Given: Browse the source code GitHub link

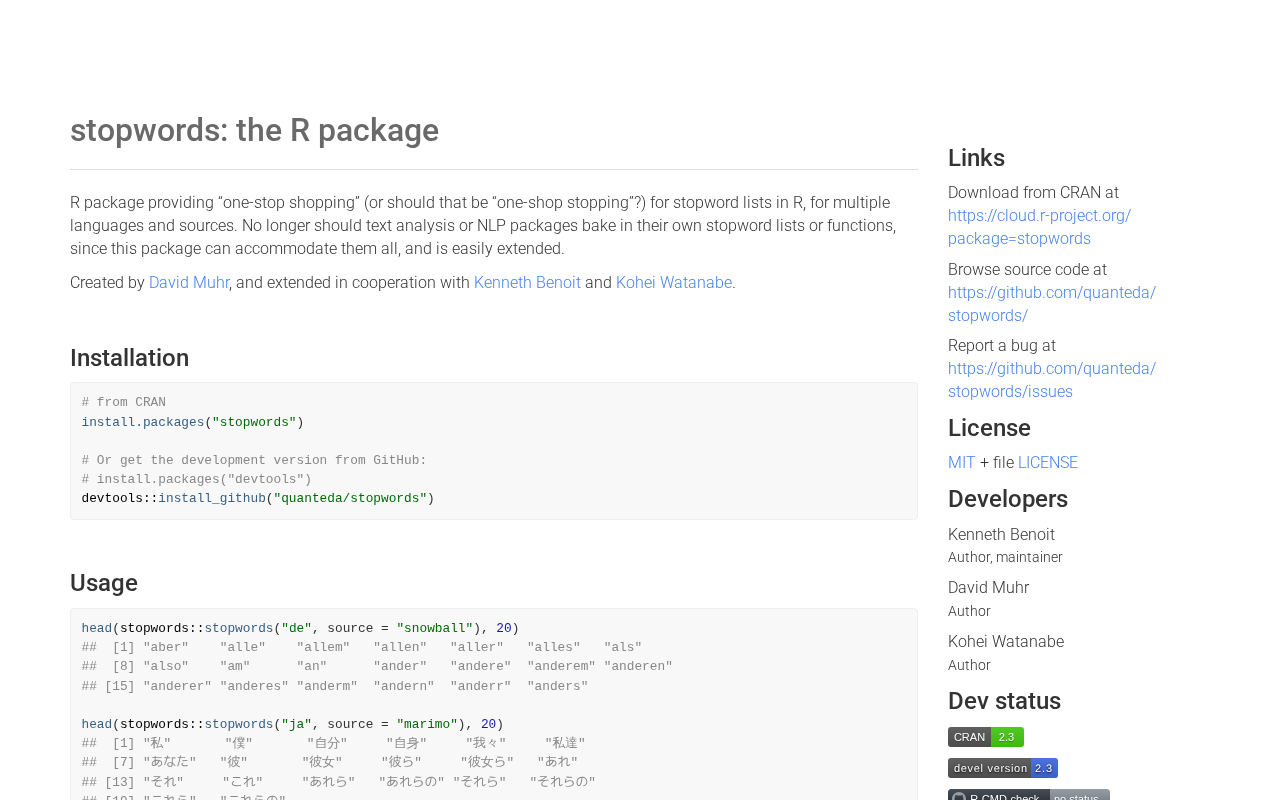Looking at the screenshot, I should point(1051,304).
